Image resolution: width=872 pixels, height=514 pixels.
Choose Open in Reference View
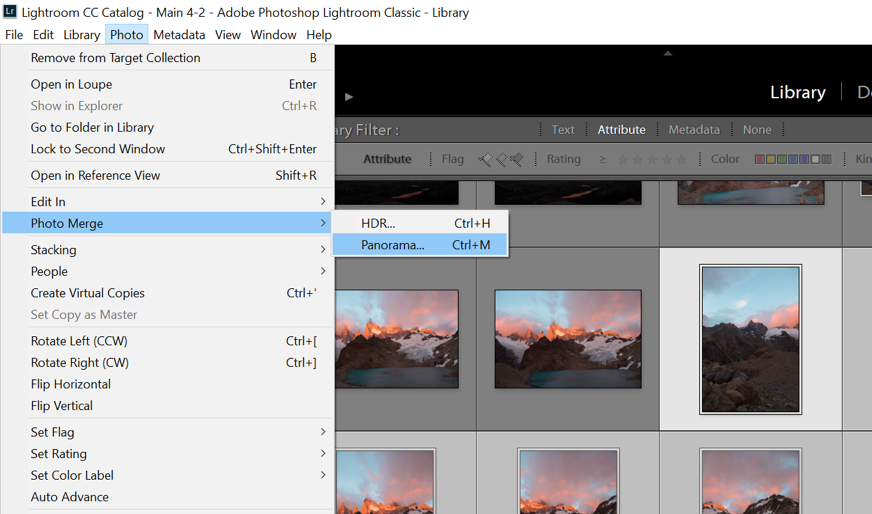[167, 176]
